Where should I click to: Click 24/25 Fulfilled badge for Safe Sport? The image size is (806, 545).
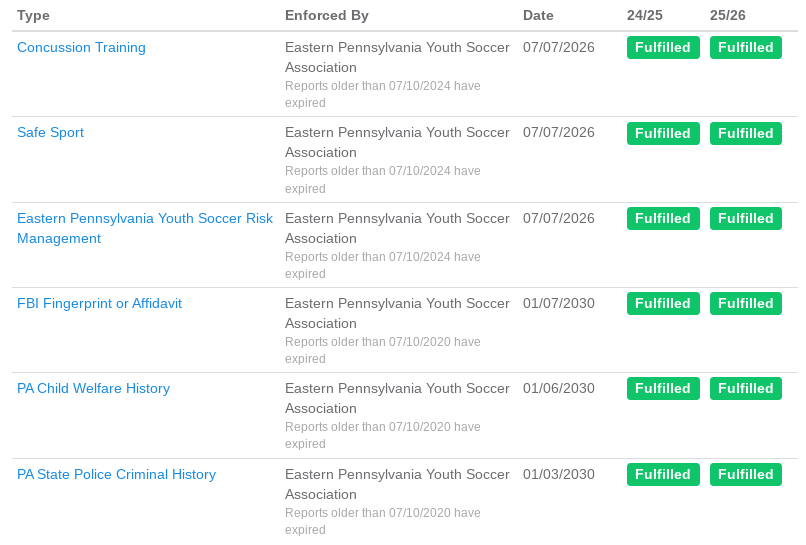coord(663,133)
